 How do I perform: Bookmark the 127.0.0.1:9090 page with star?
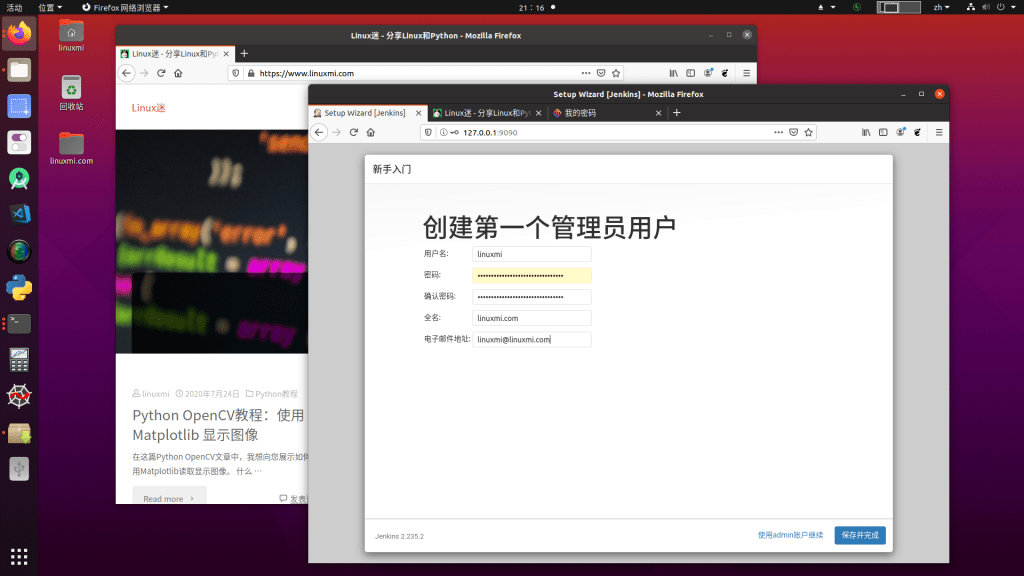click(808, 132)
